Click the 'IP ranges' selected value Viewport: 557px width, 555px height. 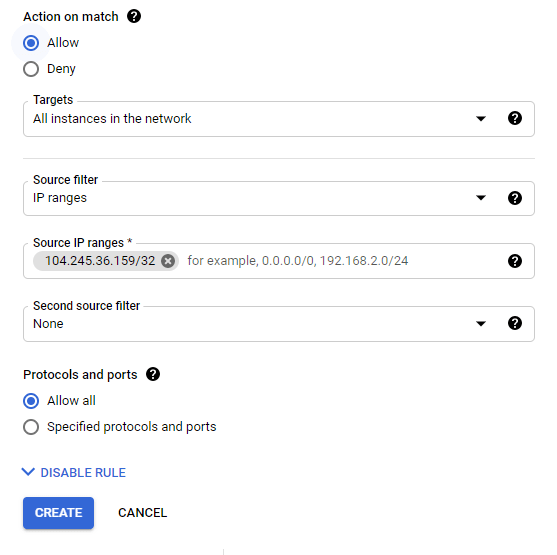pyautogui.click(x=60, y=198)
